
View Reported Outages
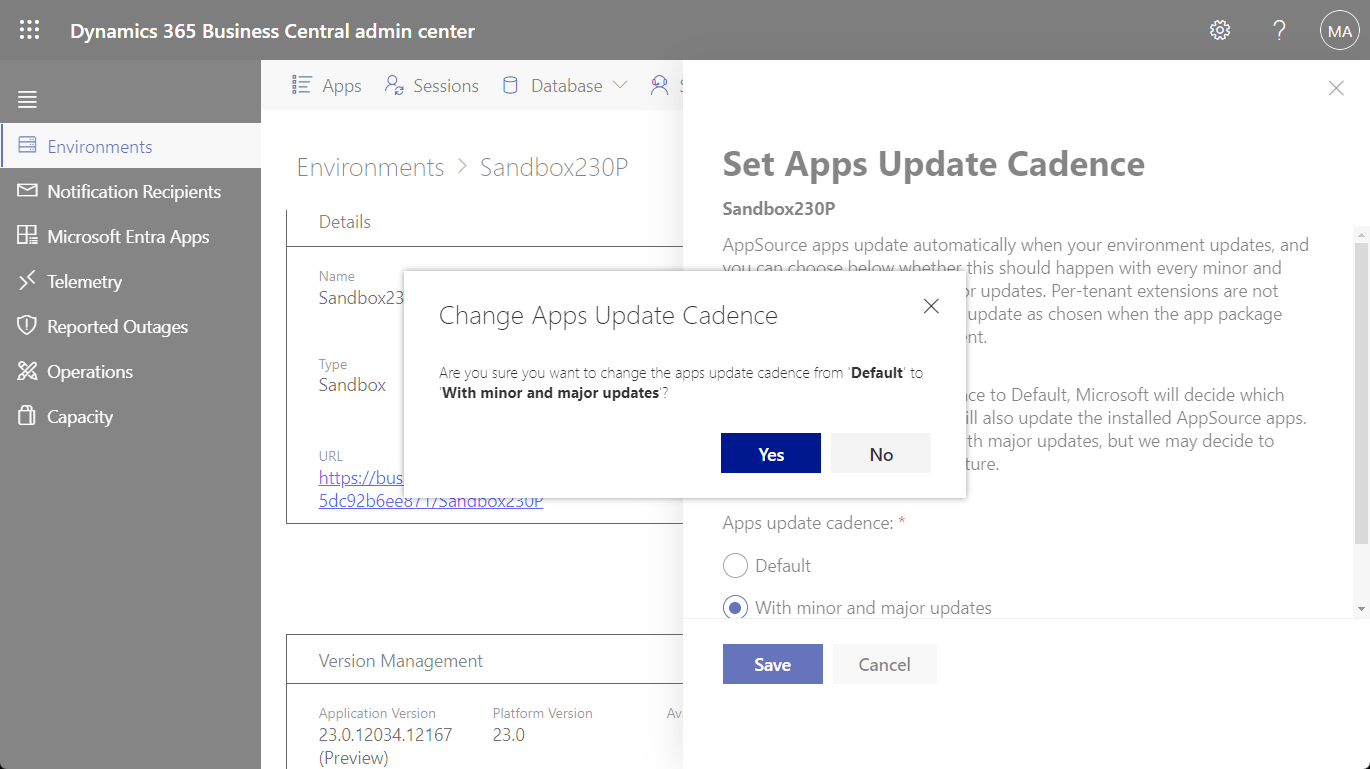point(117,326)
